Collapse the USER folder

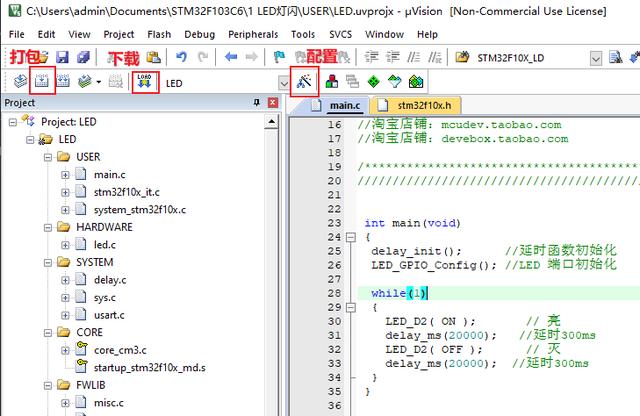(48, 157)
